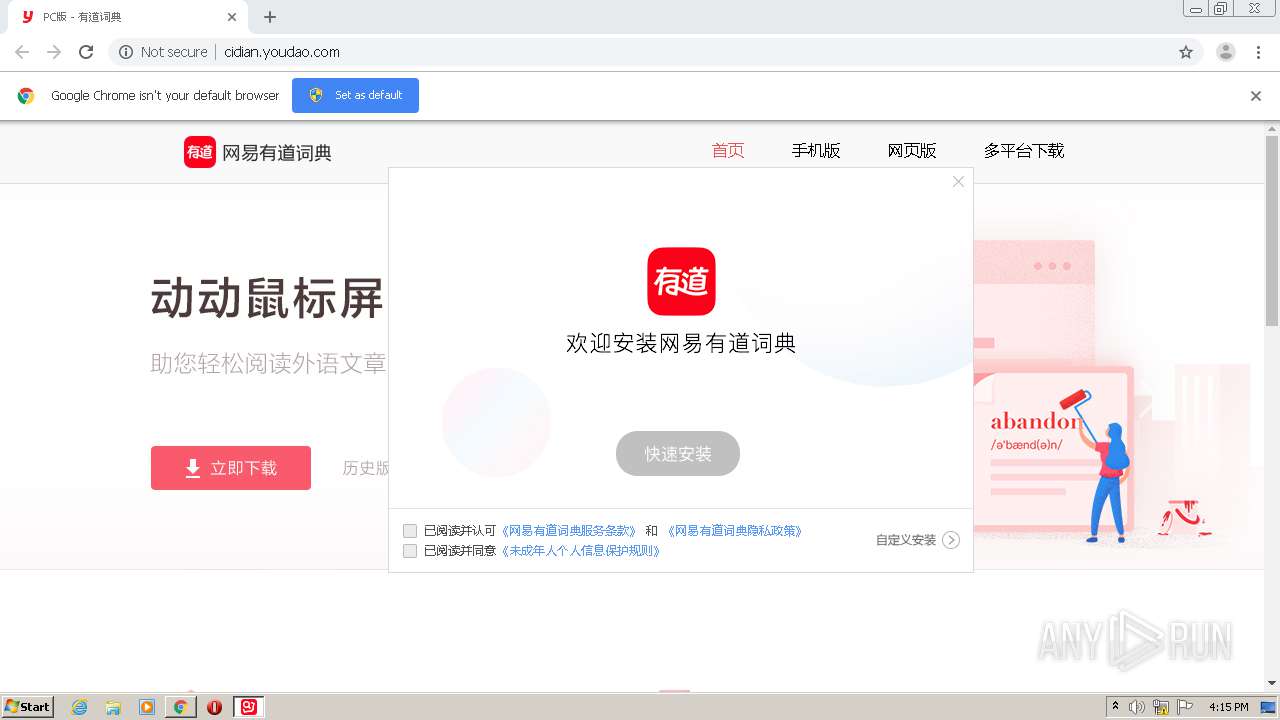Screen dimensions: 1280x720
Task: Click the Set as default button
Action: pyautogui.click(x=355, y=96)
